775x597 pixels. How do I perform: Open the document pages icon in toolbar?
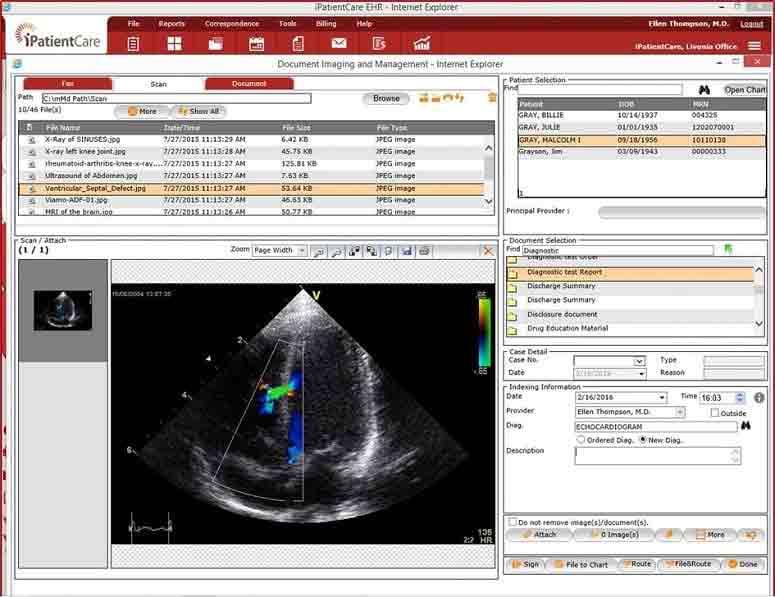point(298,44)
